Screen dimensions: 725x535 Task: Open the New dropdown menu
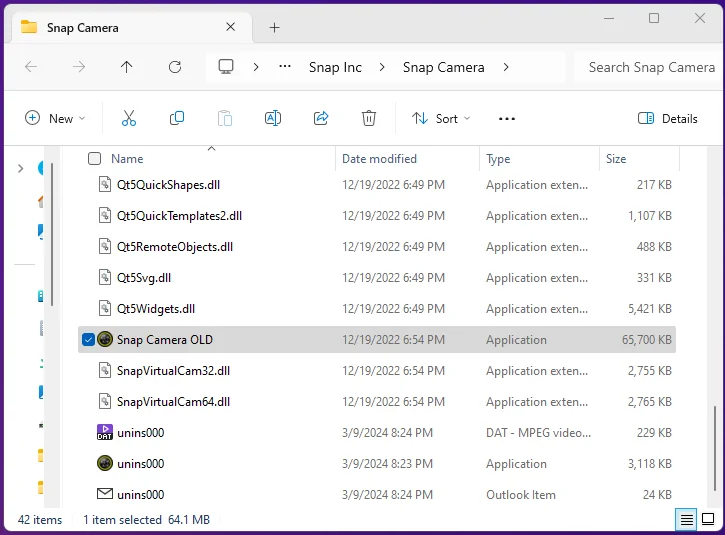tap(55, 118)
